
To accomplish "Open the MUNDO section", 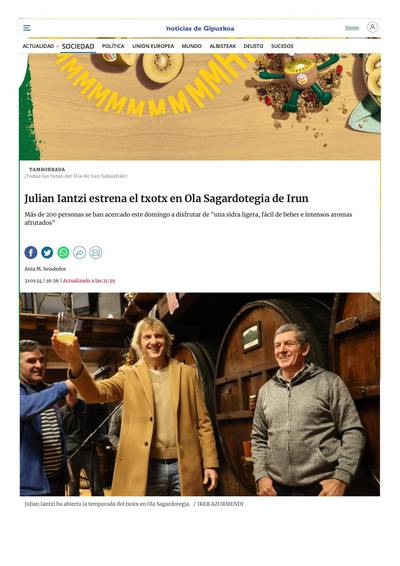I will coord(192,46).
